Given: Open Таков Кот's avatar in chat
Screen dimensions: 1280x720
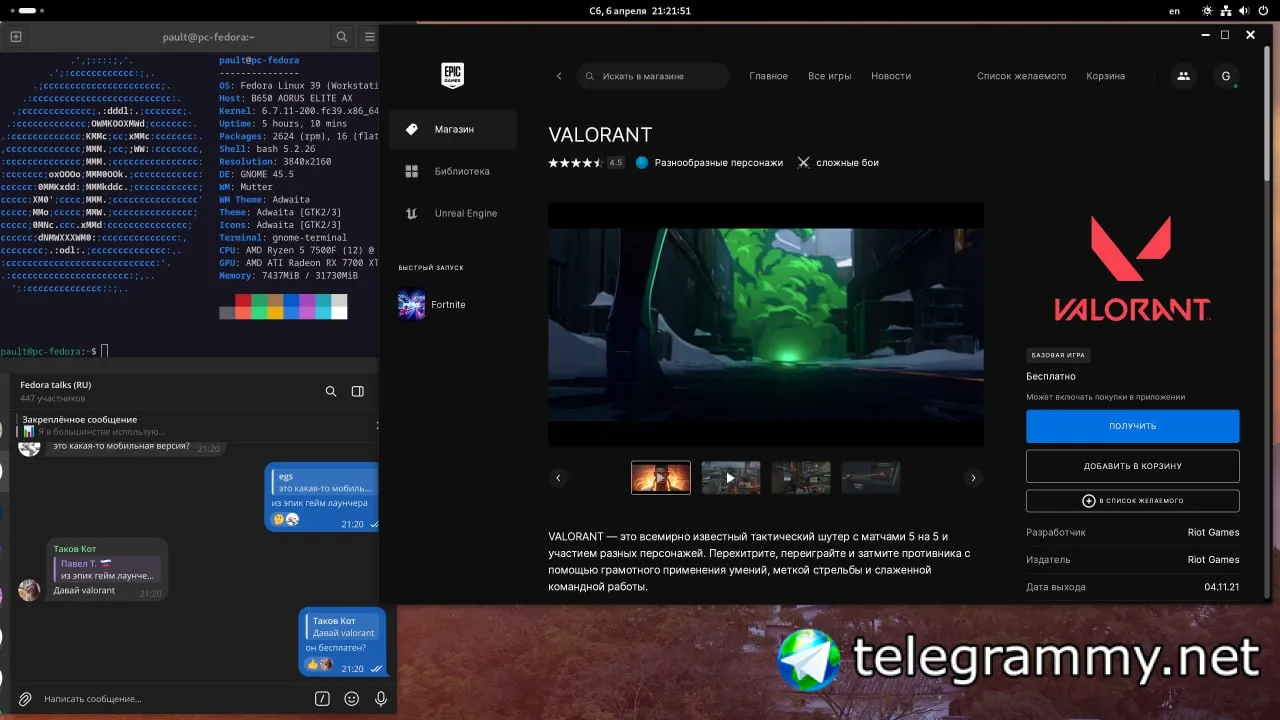Looking at the screenshot, I should 30,590.
